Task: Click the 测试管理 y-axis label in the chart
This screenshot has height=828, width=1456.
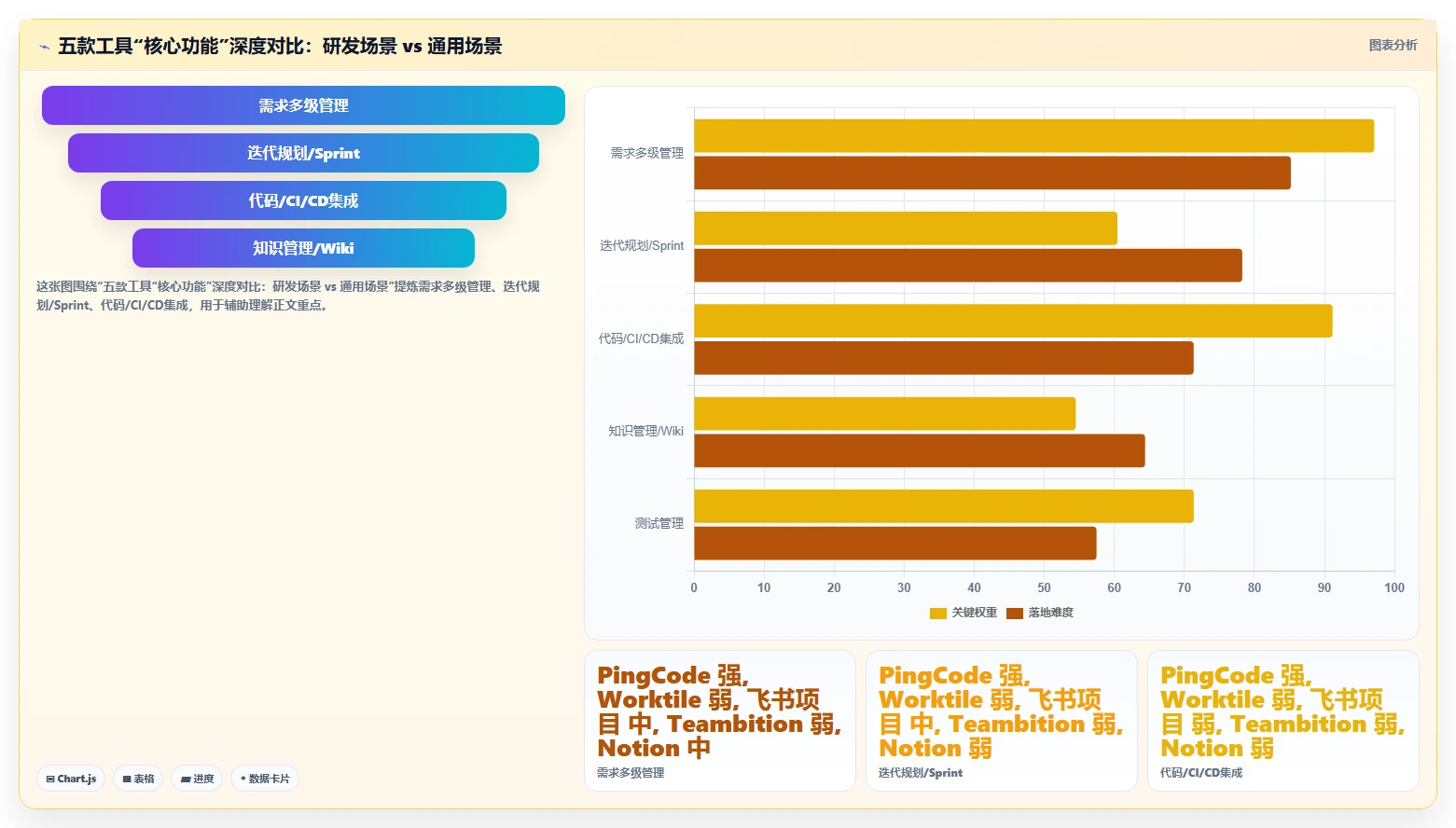Action: tap(659, 524)
